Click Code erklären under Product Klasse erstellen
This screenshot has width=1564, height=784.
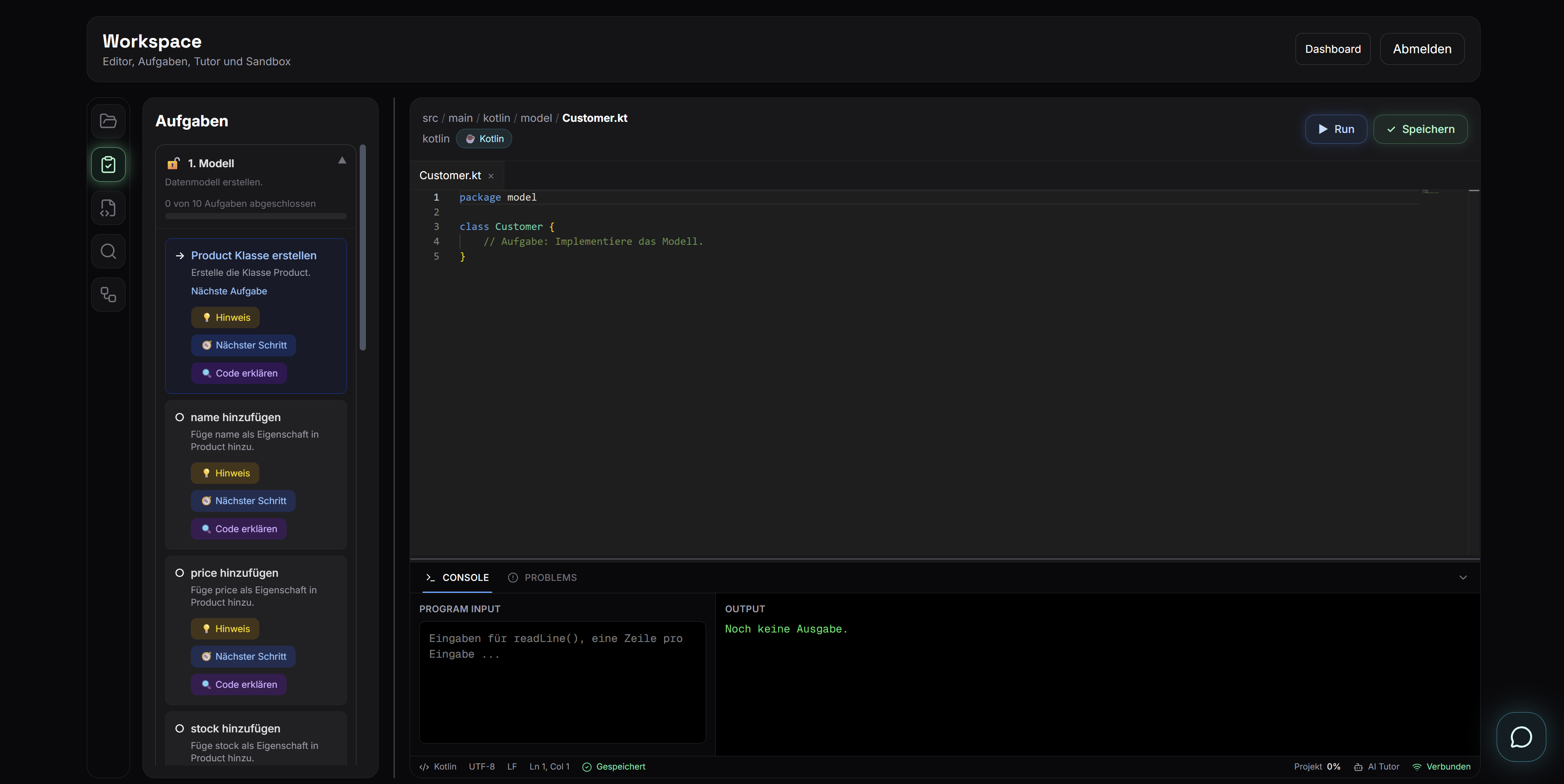pos(239,373)
